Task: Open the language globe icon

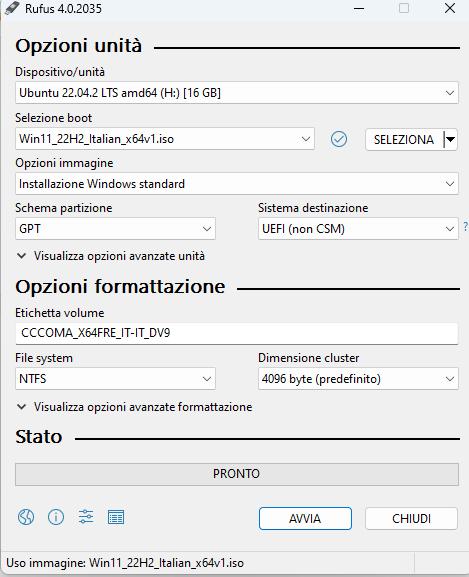Action: [26, 517]
